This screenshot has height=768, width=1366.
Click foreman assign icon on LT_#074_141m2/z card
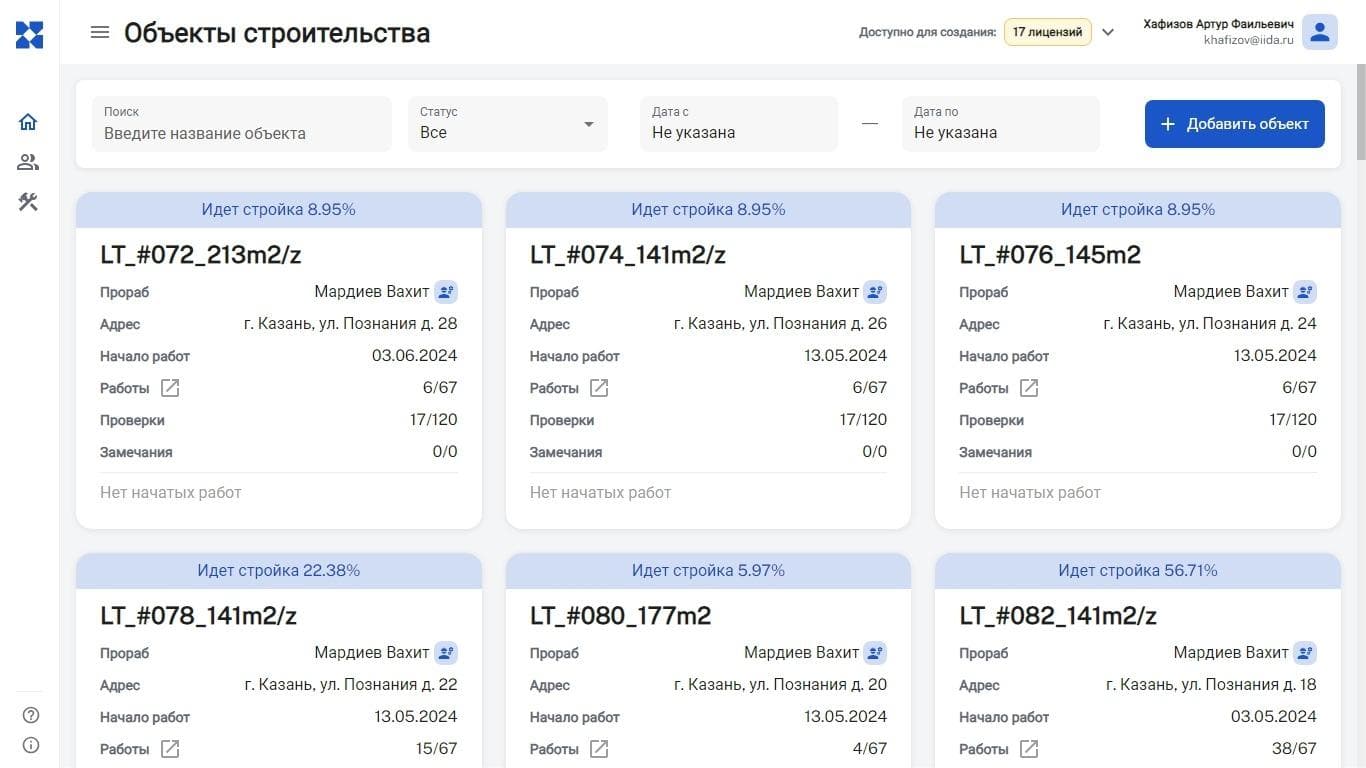click(875, 292)
